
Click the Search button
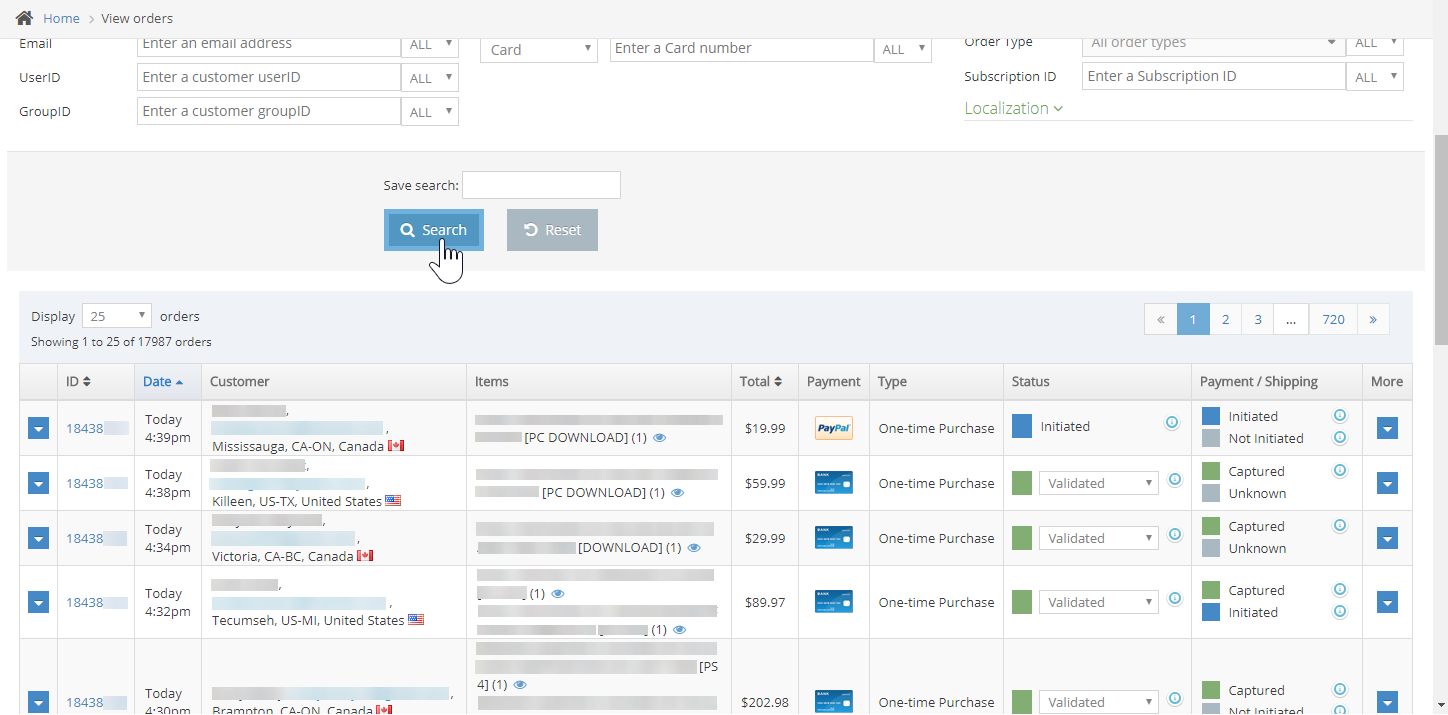point(434,230)
